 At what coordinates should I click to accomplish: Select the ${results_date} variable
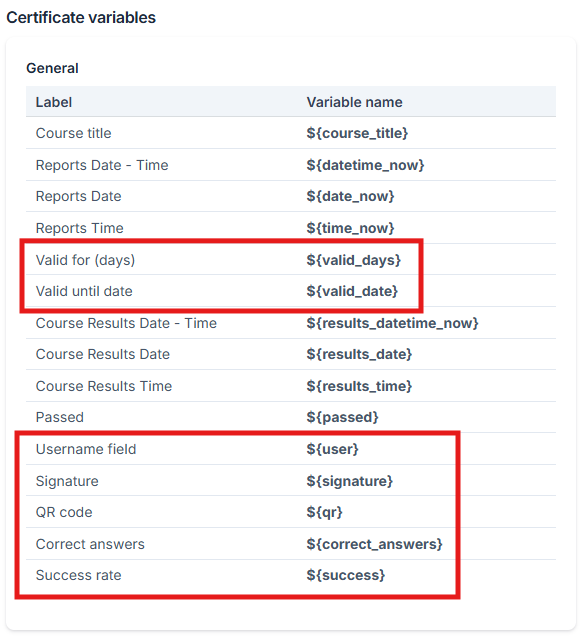(359, 355)
